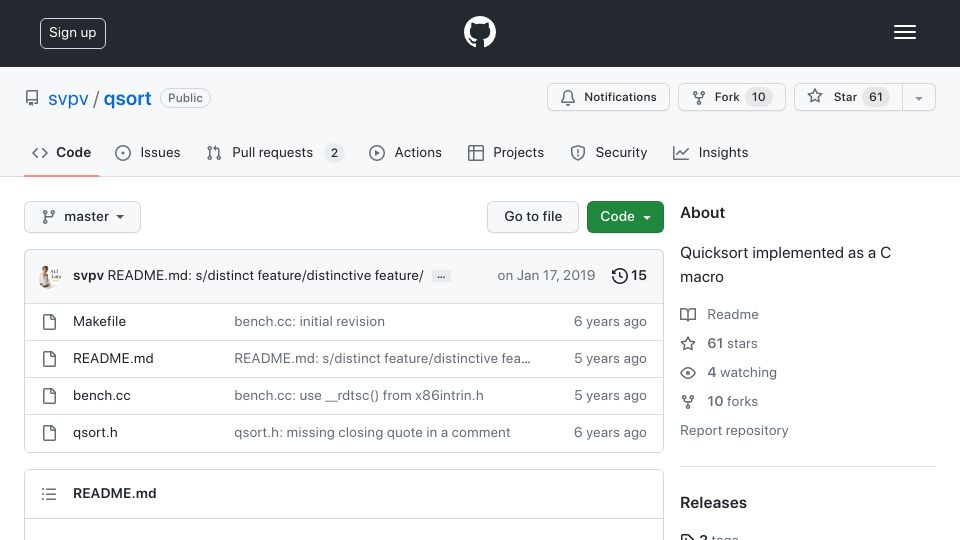Click the bench.cc file icon

point(50,396)
